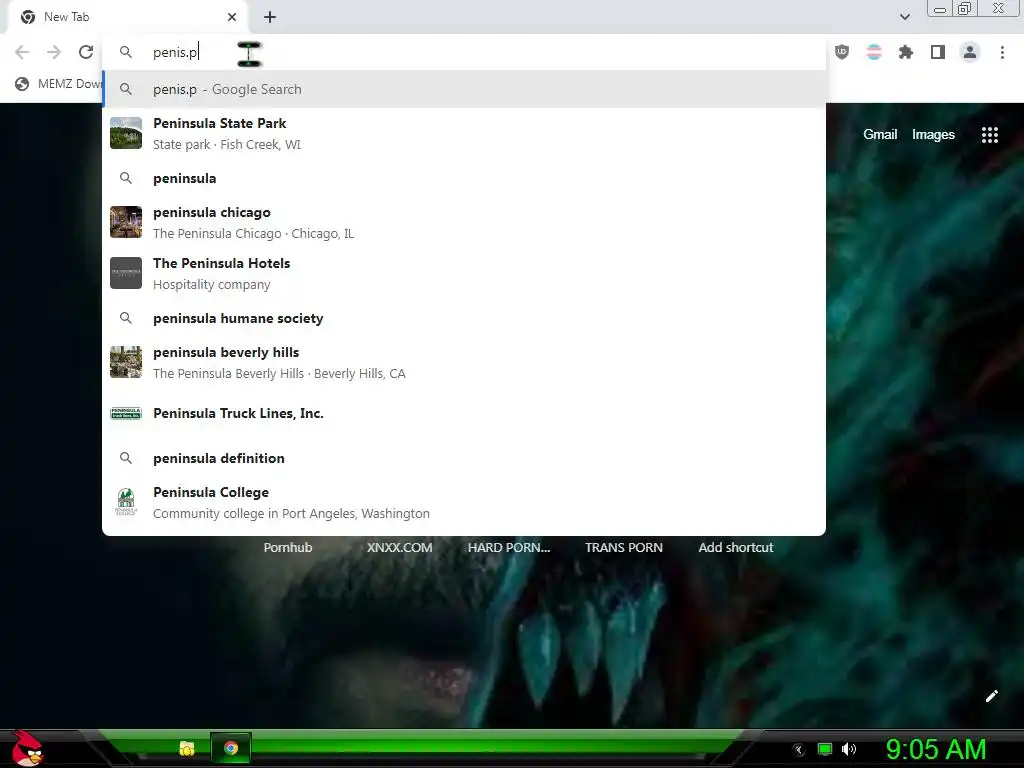Viewport: 1024px width, 768px height.
Task: Expand the tab search chevron
Action: pyautogui.click(x=904, y=17)
